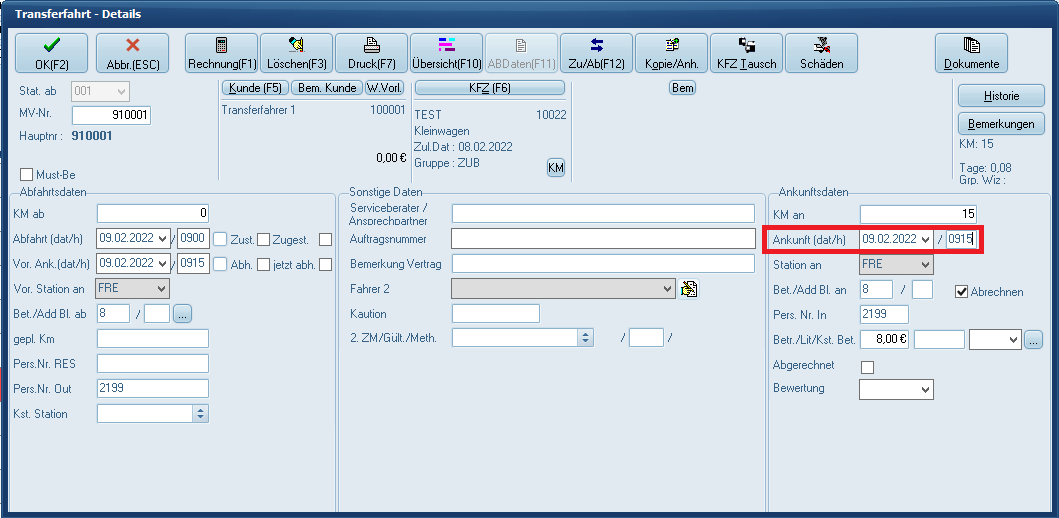Tick the Abgerechnet checkbox
Image resolution: width=1059 pixels, height=518 pixels.
867,367
